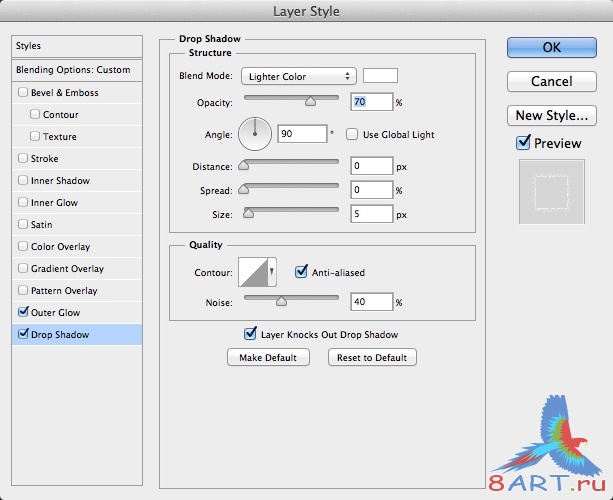
Task: Select the Drop Shadow style entry
Action: (x=59, y=335)
